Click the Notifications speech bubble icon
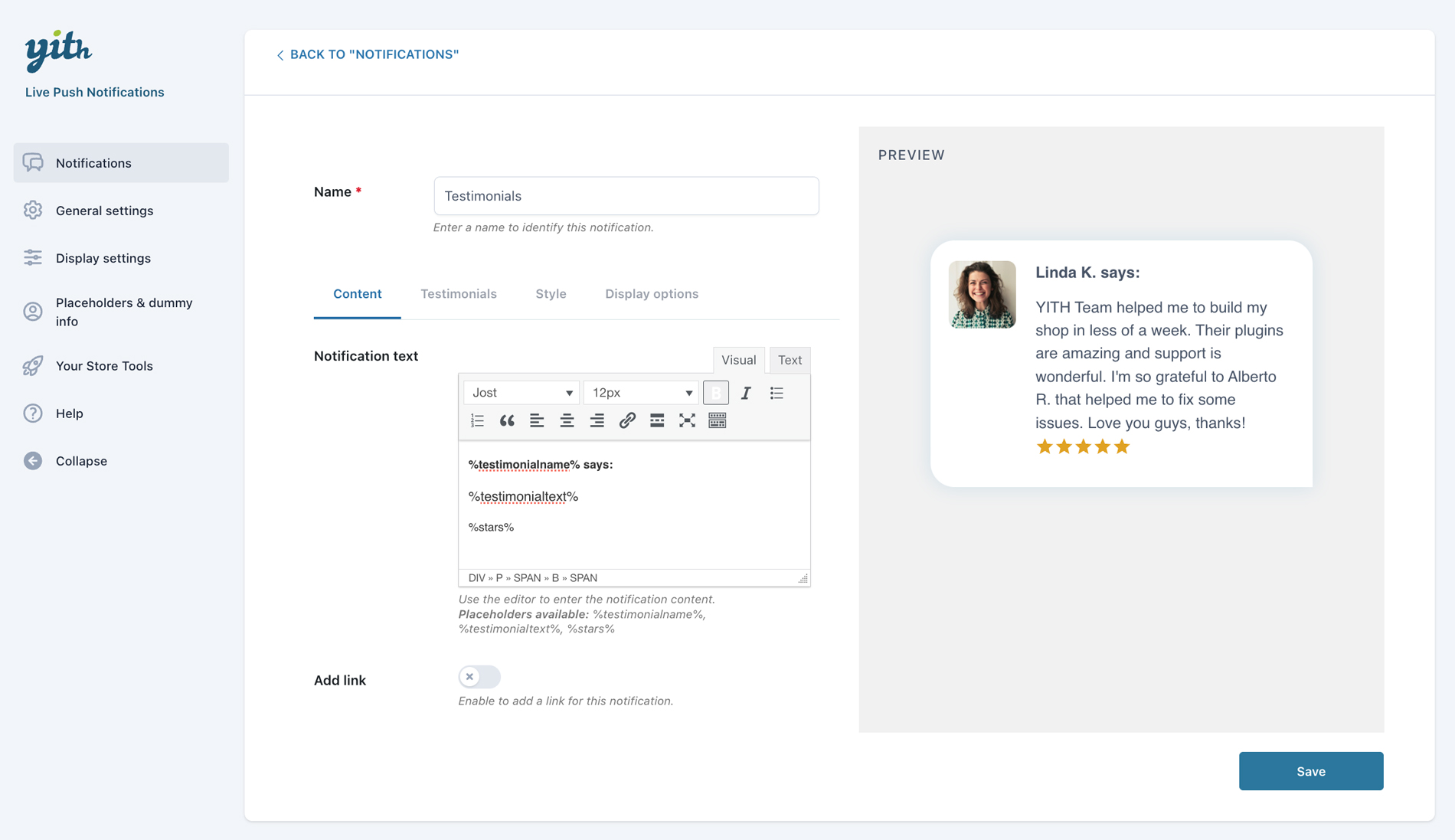This screenshot has height=840, width=1455. [x=33, y=162]
